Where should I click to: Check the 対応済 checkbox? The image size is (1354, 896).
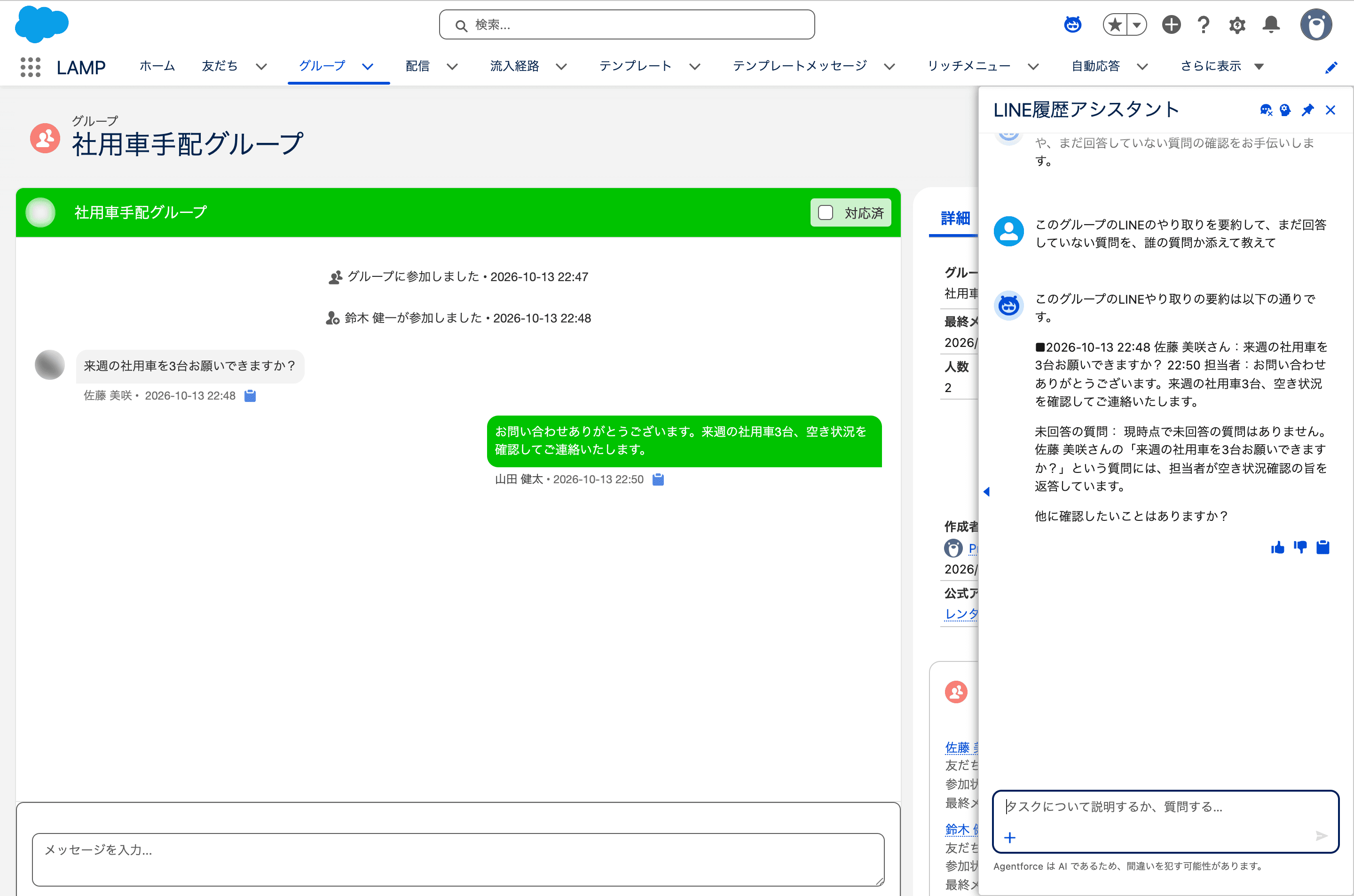click(825, 212)
